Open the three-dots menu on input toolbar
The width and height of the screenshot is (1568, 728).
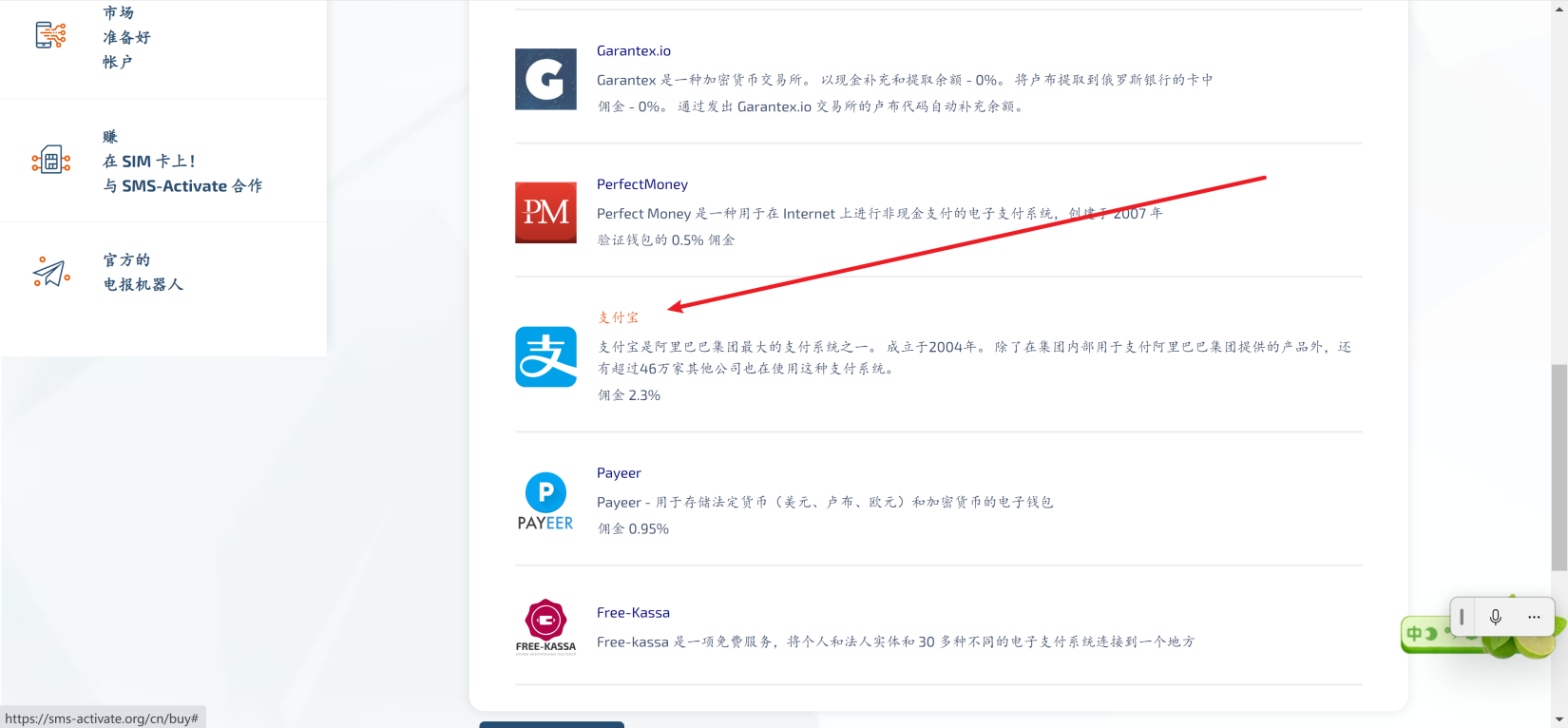coord(1534,617)
